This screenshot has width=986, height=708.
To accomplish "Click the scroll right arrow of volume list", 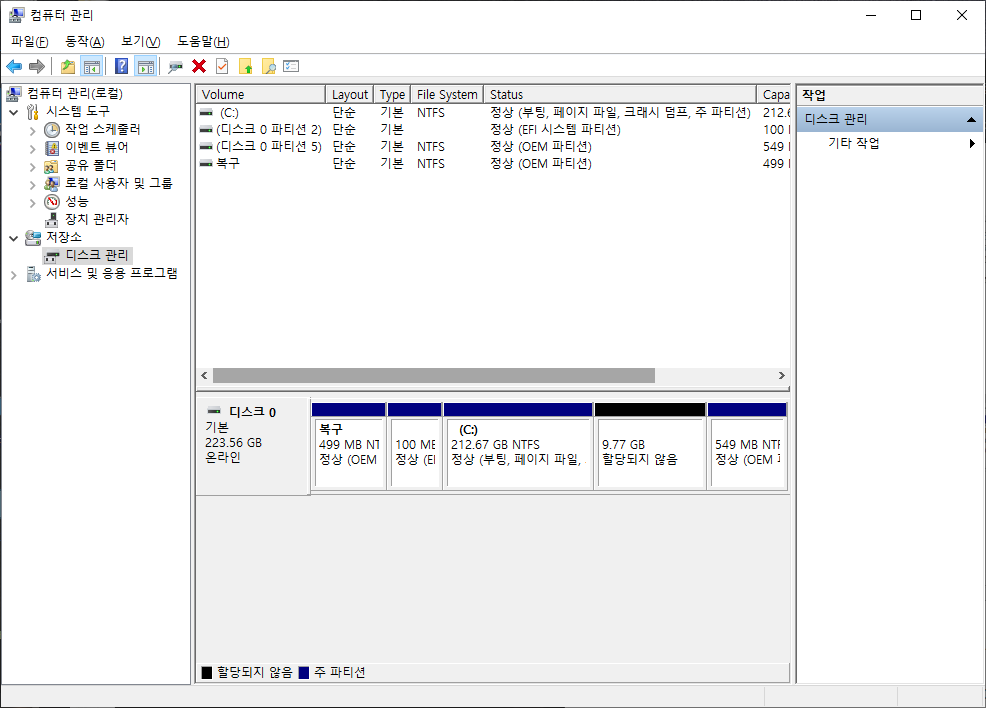I will coord(782,375).
